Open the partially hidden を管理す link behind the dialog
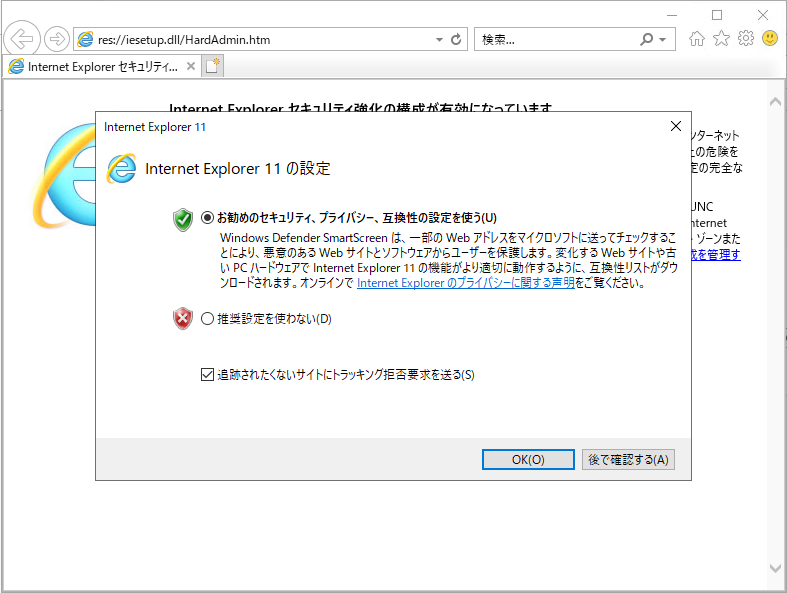This screenshot has height=593, width=787. [x=716, y=255]
